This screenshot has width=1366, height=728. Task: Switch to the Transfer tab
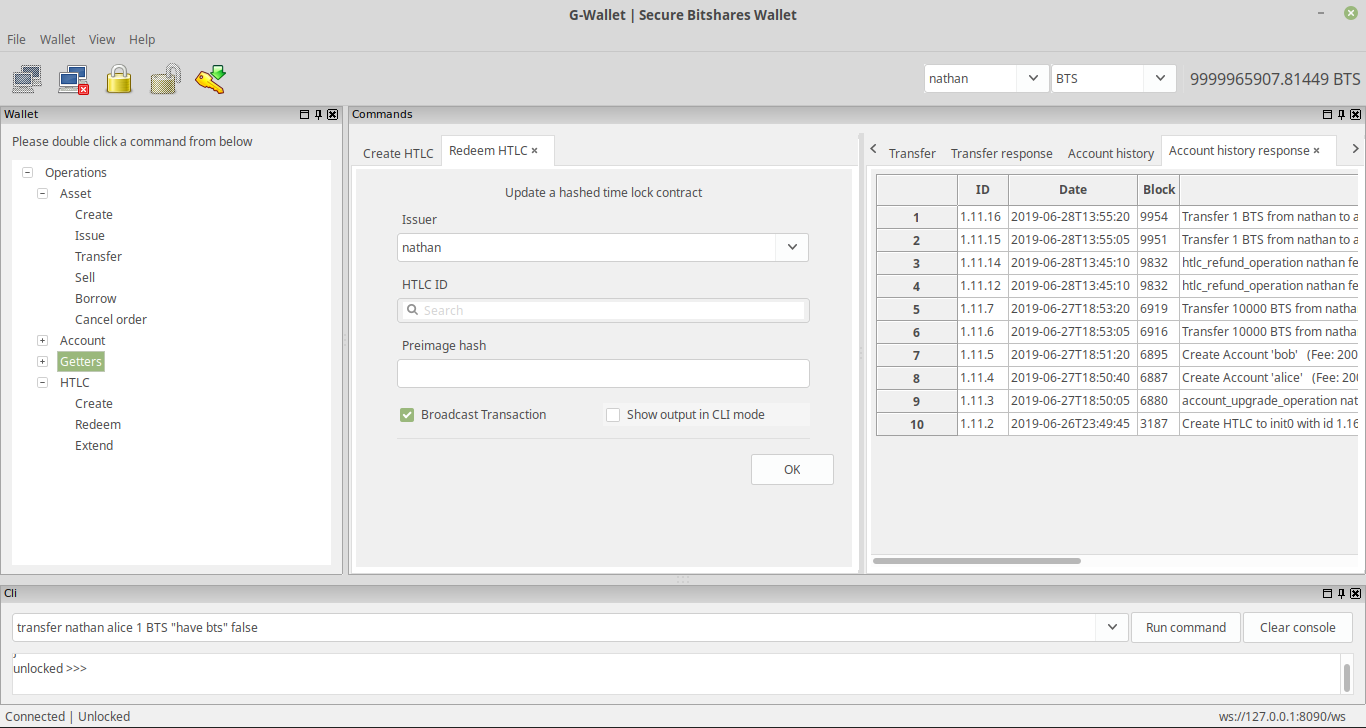[912, 153]
